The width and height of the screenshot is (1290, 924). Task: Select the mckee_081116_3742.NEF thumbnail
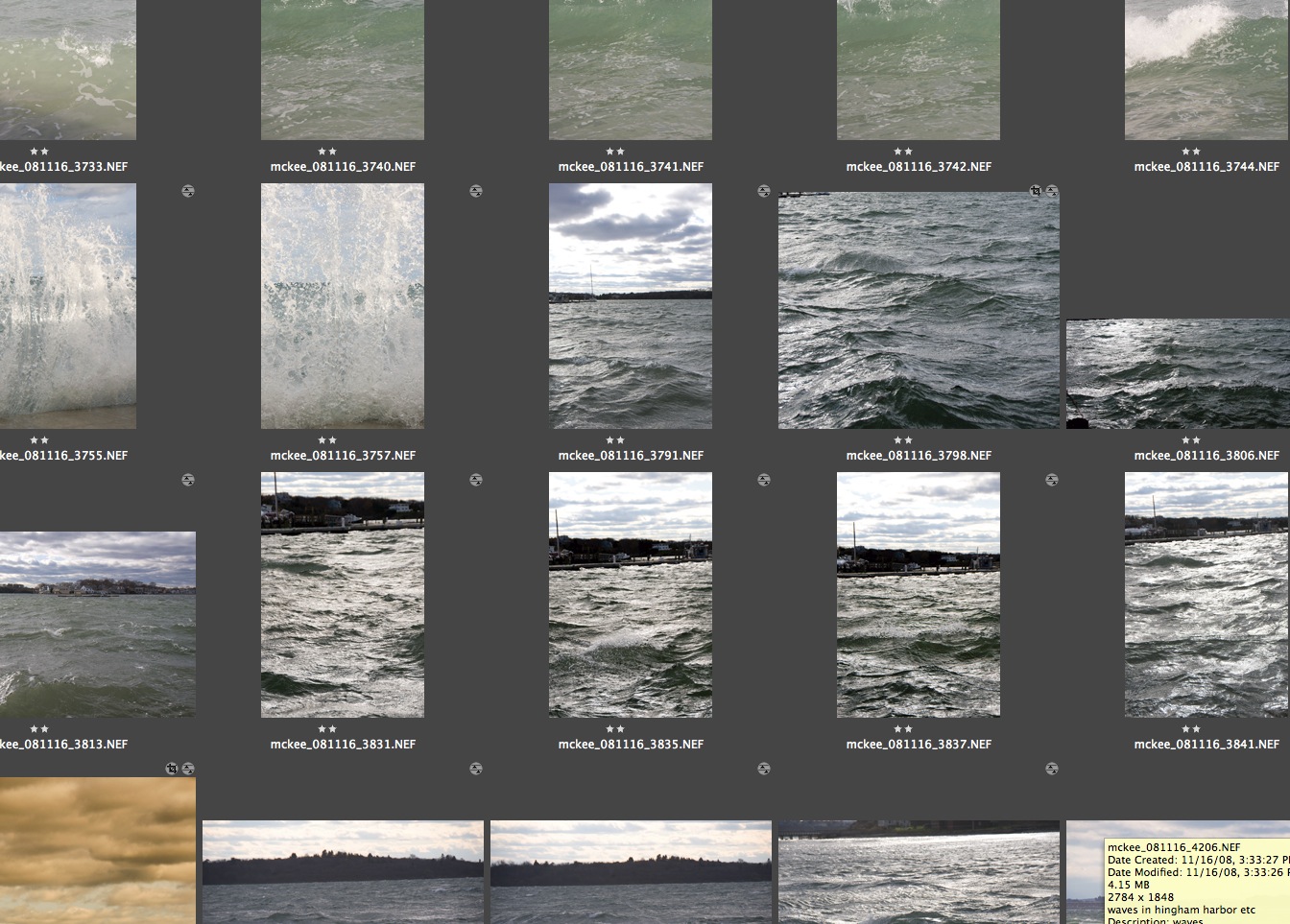[919, 70]
